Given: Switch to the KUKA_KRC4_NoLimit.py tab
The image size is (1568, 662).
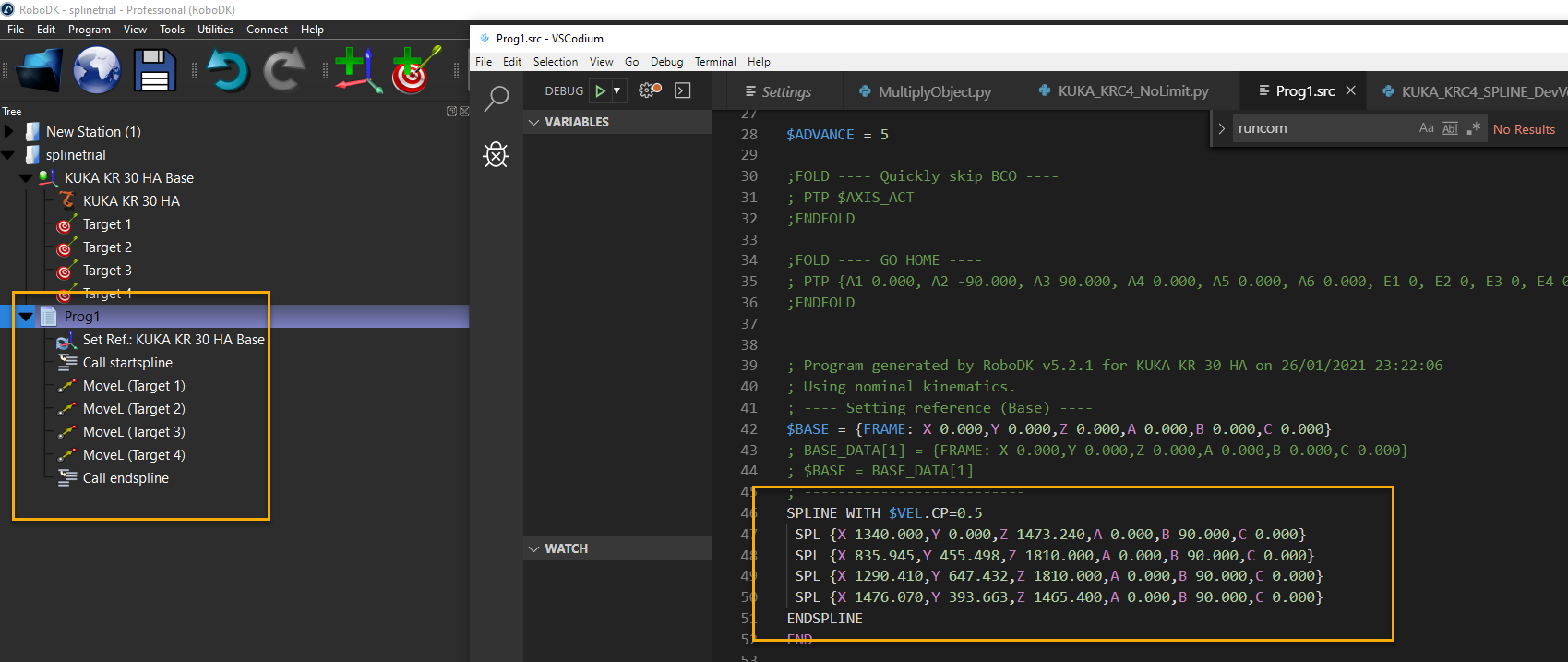Looking at the screenshot, I should tap(1123, 91).
